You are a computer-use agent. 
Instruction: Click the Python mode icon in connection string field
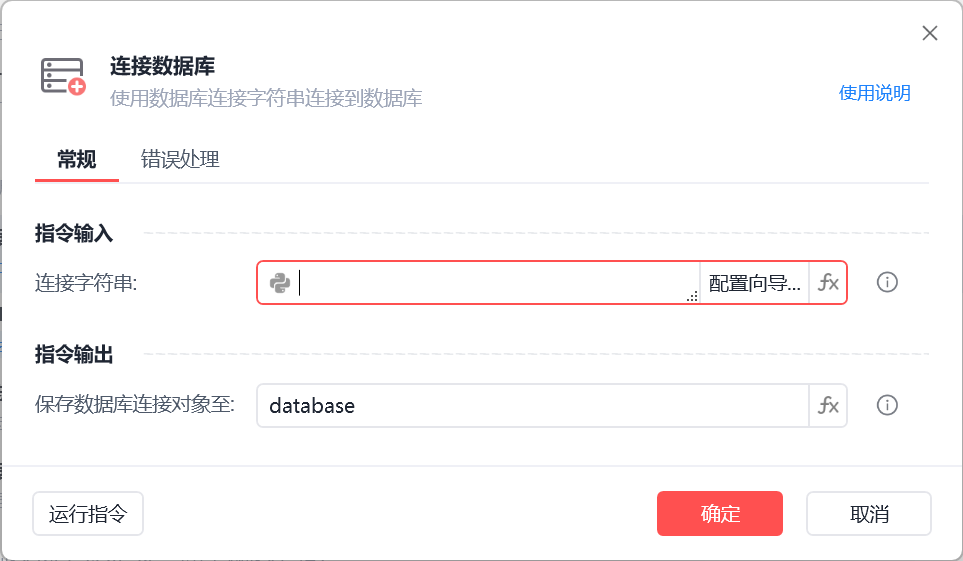point(280,283)
